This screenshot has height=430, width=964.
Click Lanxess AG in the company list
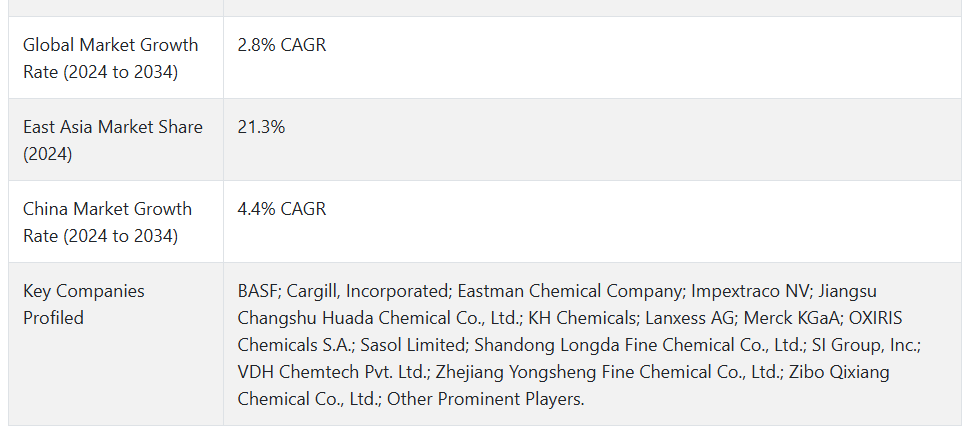(x=690, y=317)
